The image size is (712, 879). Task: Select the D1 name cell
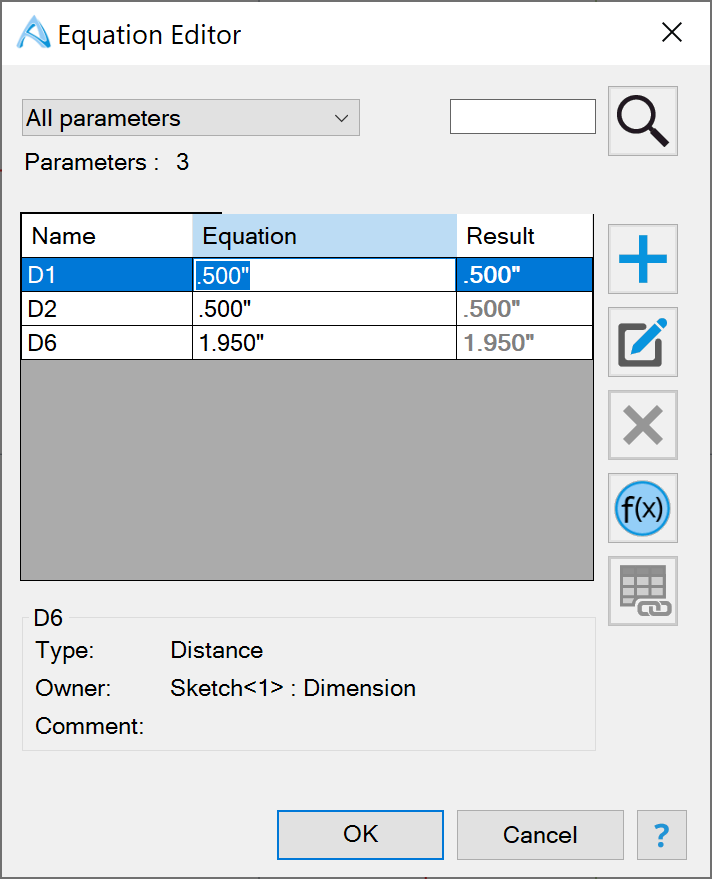point(107,275)
